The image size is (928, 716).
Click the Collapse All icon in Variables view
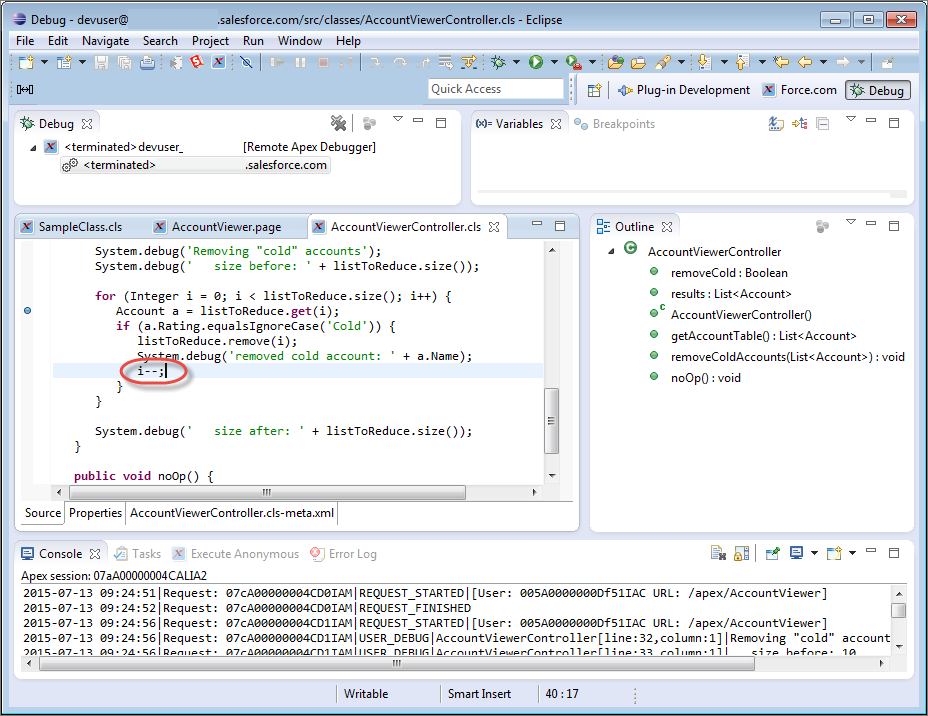pos(823,123)
